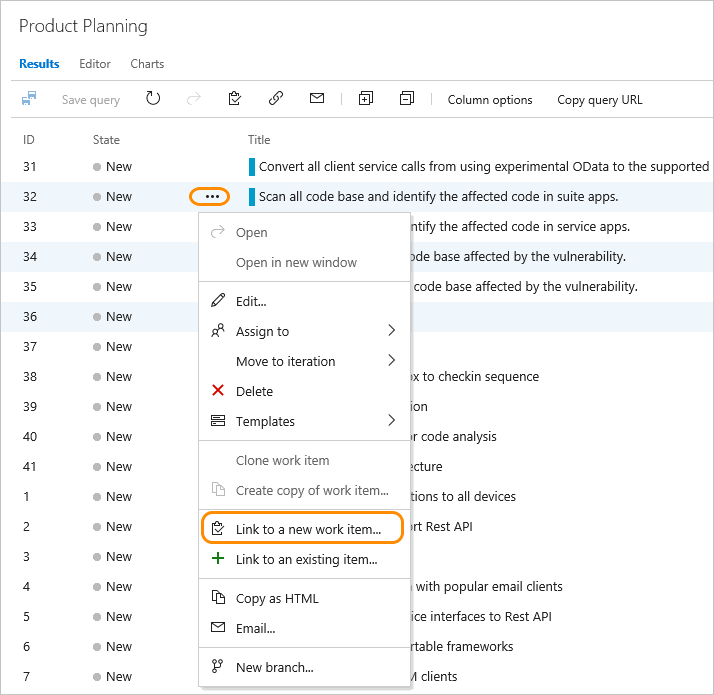Click Column options in the toolbar

coord(490,100)
